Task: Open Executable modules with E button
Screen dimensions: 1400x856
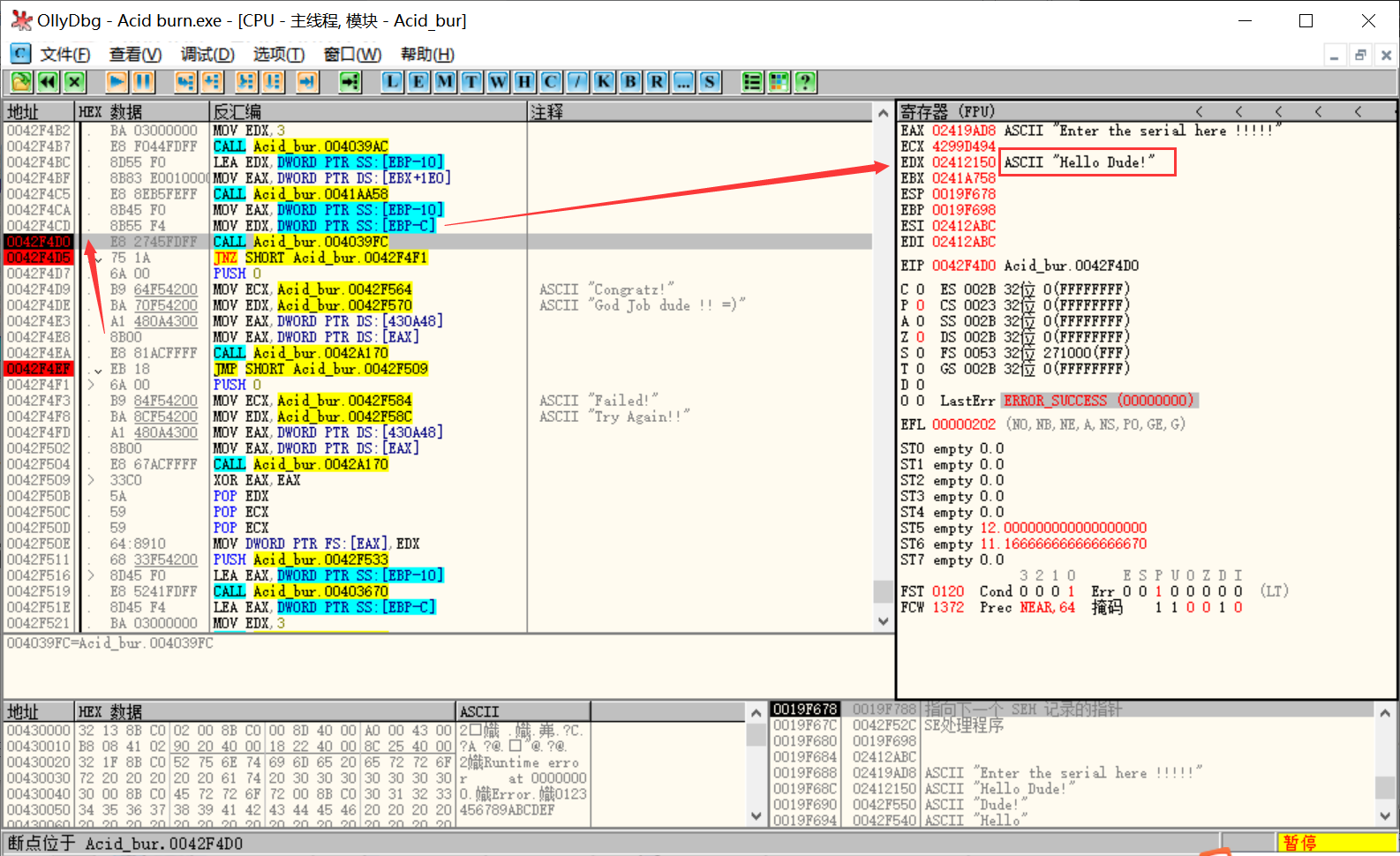Action: (x=418, y=82)
